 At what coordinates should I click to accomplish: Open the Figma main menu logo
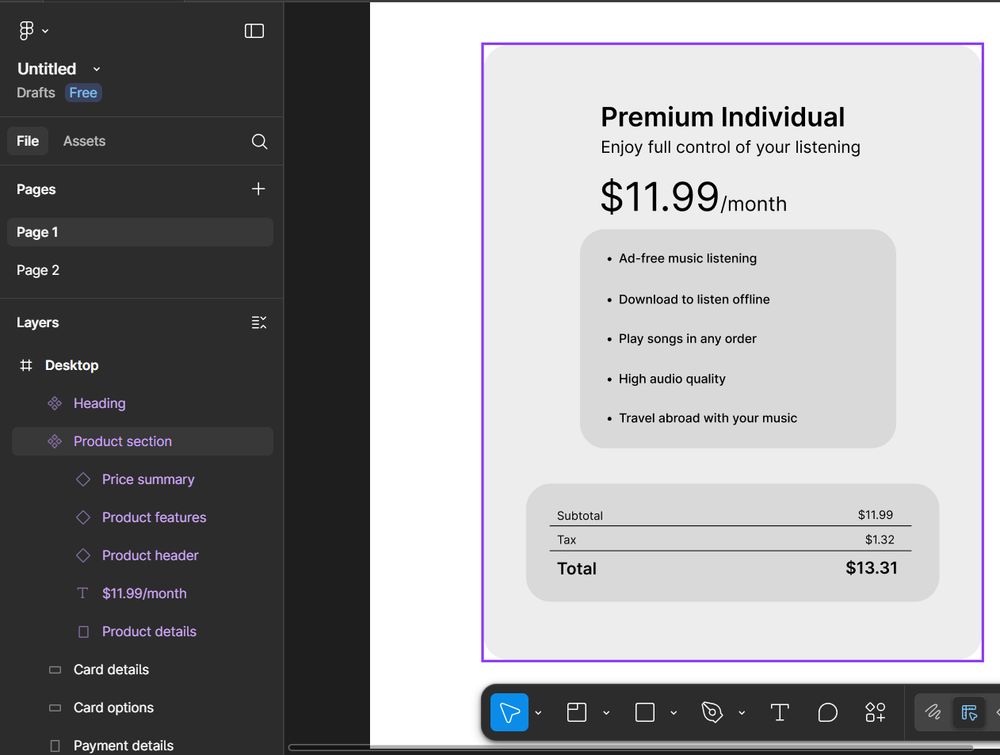pos(26,31)
